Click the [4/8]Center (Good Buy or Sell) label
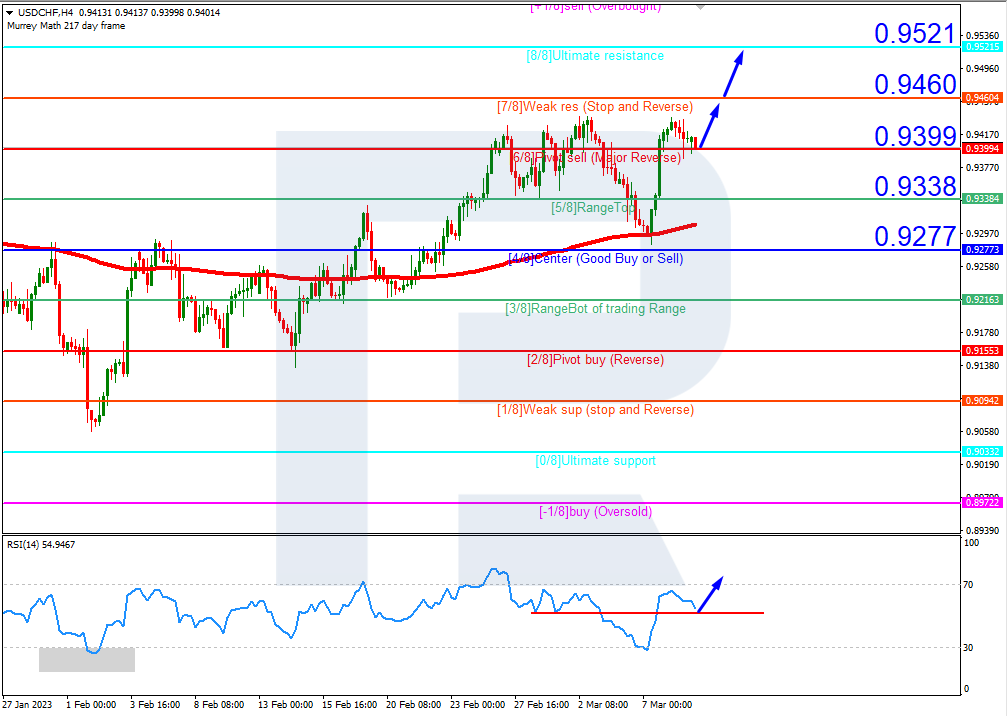 coord(595,258)
